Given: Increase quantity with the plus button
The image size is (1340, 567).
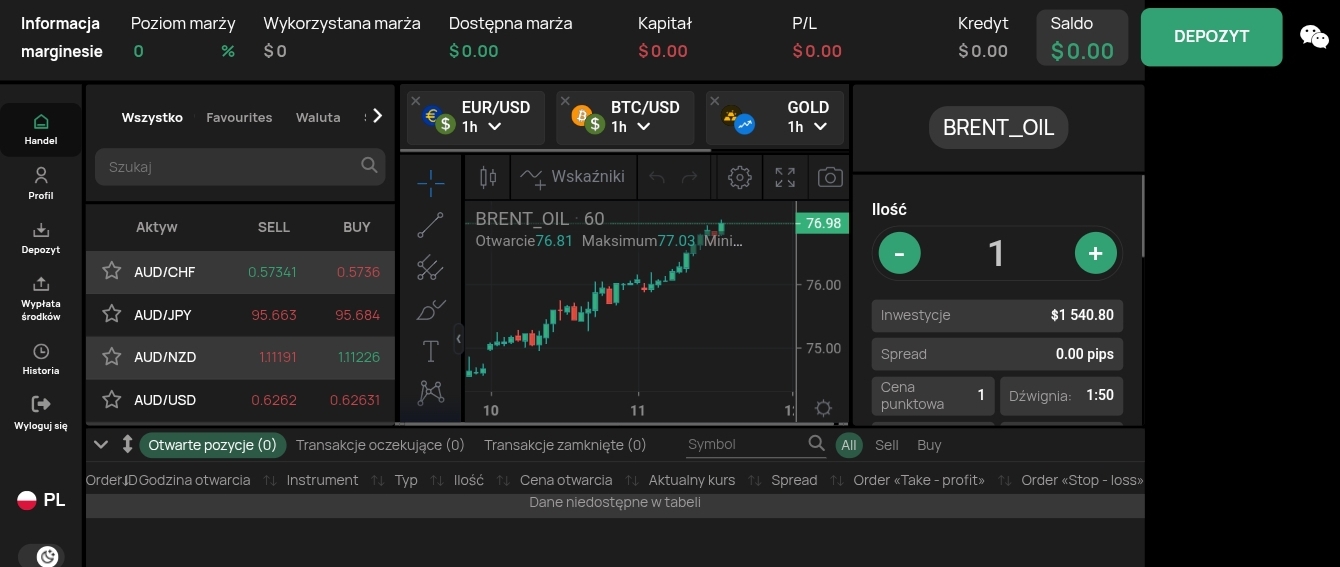Looking at the screenshot, I should [x=1095, y=253].
